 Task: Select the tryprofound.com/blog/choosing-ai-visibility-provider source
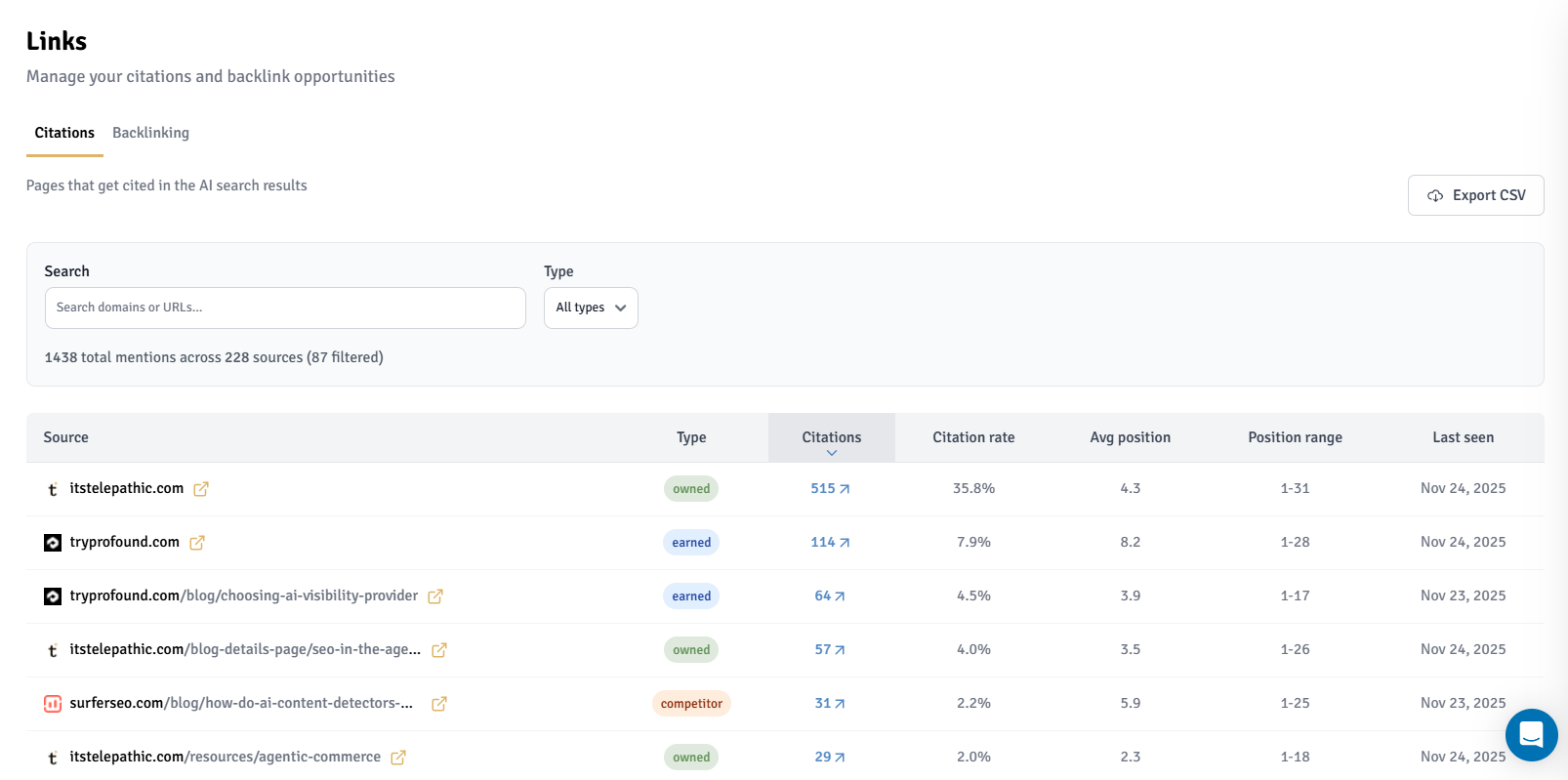[x=244, y=595]
